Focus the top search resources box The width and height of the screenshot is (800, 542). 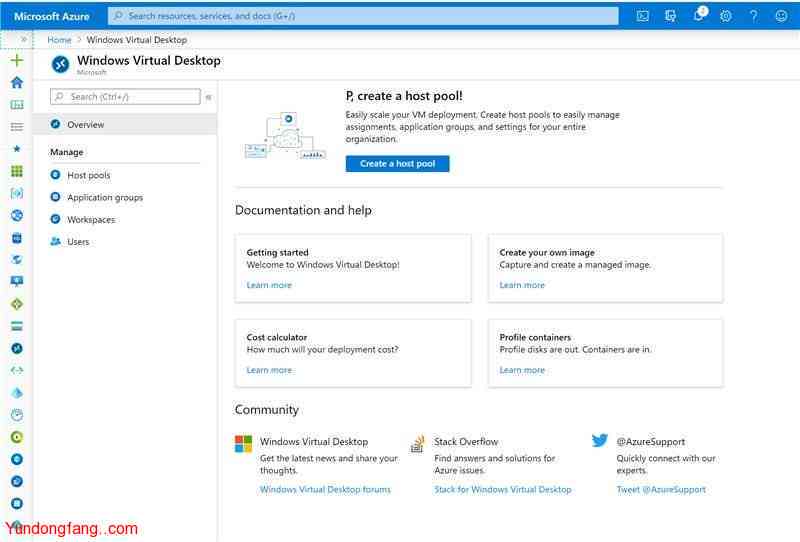pos(363,16)
